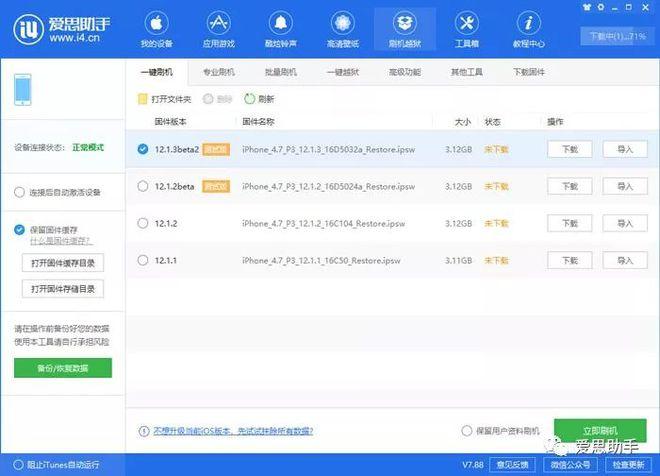Open the 教程中心 tutorial center
The width and height of the screenshot is (660, 476).
point(529,29)
